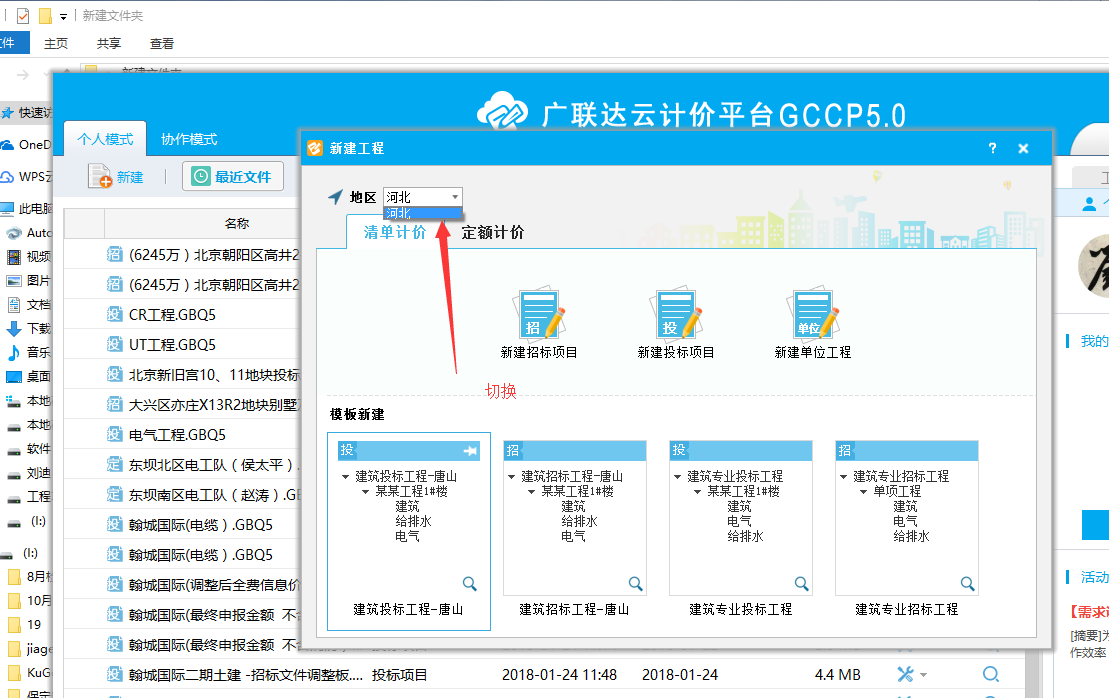Select 东坝北区电工队（侯太平）file row

[x=182, y=465]
